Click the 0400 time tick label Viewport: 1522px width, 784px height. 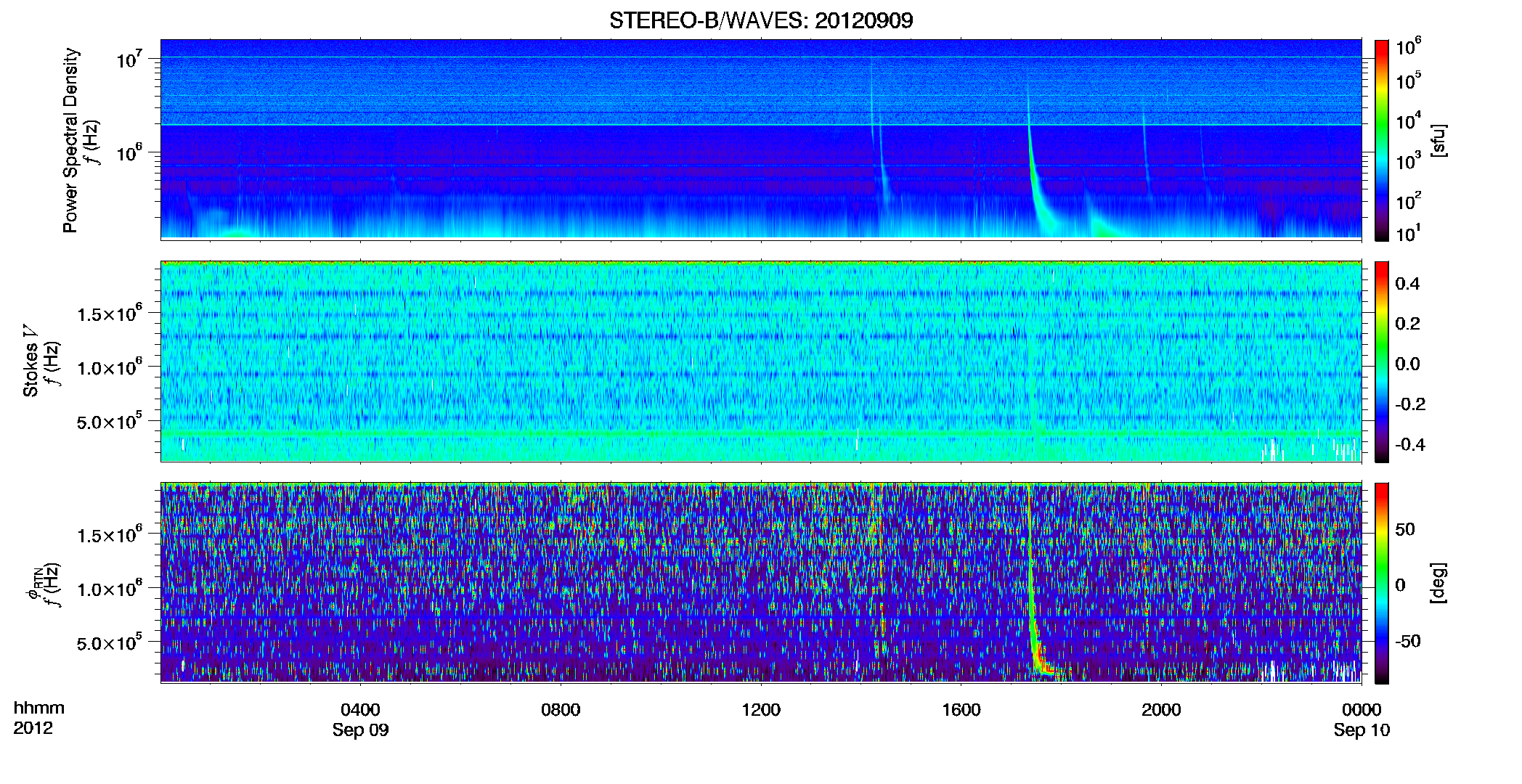[360, 709]
